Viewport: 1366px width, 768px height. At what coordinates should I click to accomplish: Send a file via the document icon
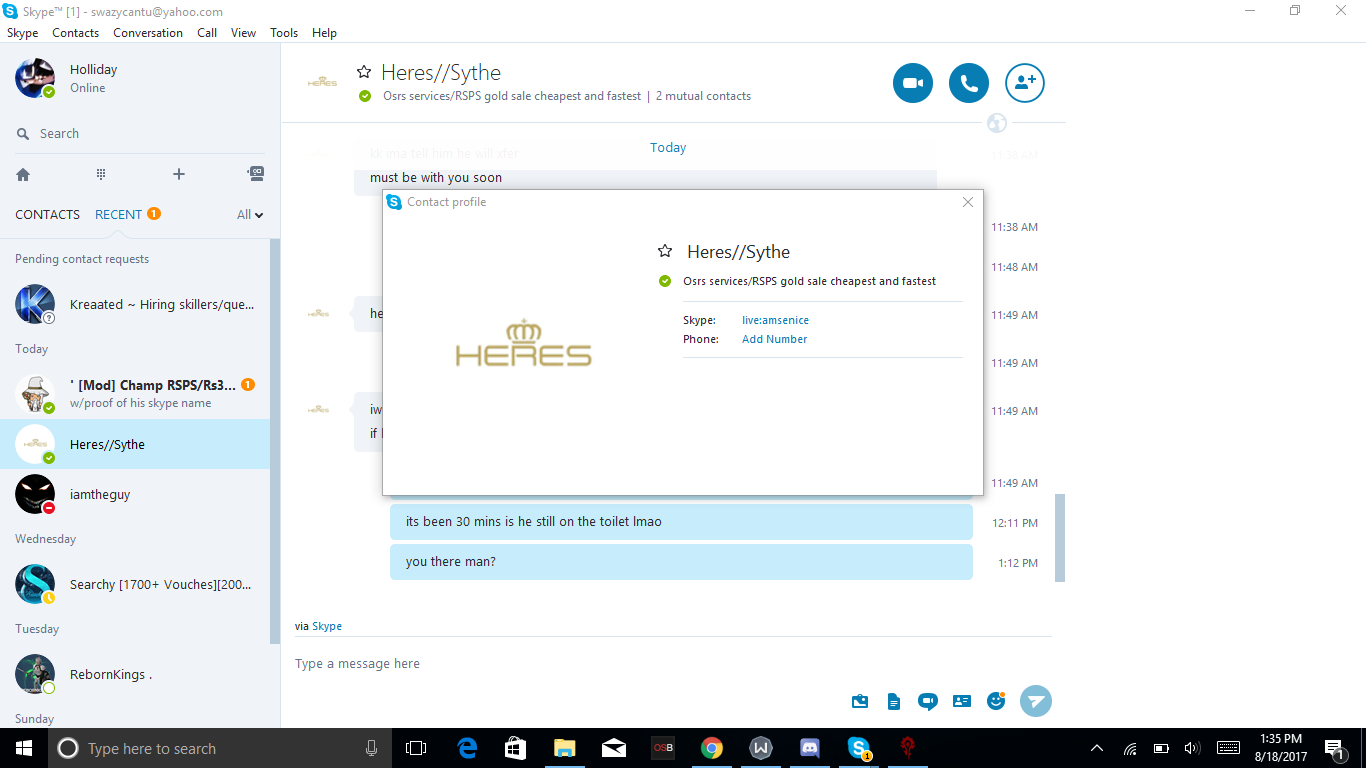(x=894, y=701)
